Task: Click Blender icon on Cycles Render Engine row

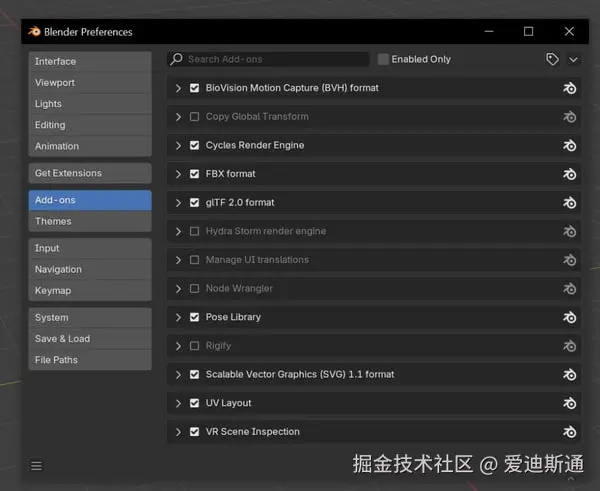Action: click(569, 145)
